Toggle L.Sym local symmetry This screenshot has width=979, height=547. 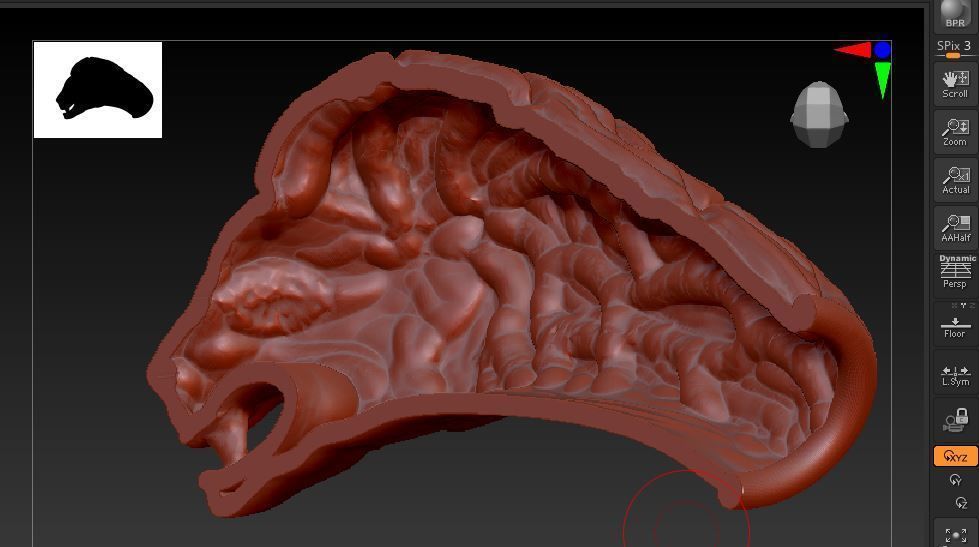(955, 375)
